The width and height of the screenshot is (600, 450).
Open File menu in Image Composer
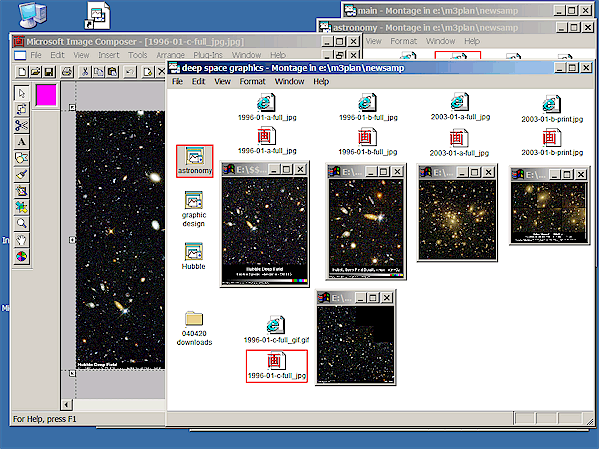click(36, 55)
